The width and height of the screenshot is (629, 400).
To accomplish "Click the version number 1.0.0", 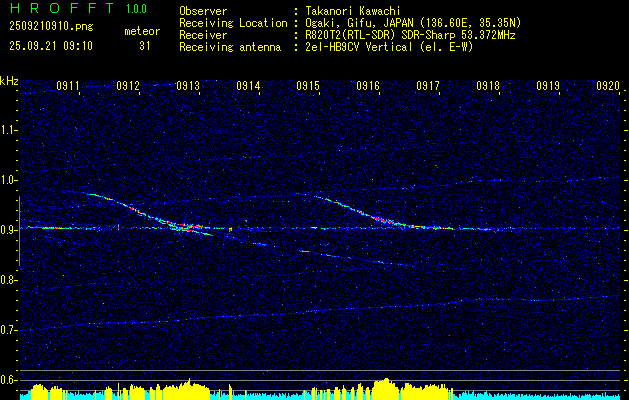I will click(136, 9).
